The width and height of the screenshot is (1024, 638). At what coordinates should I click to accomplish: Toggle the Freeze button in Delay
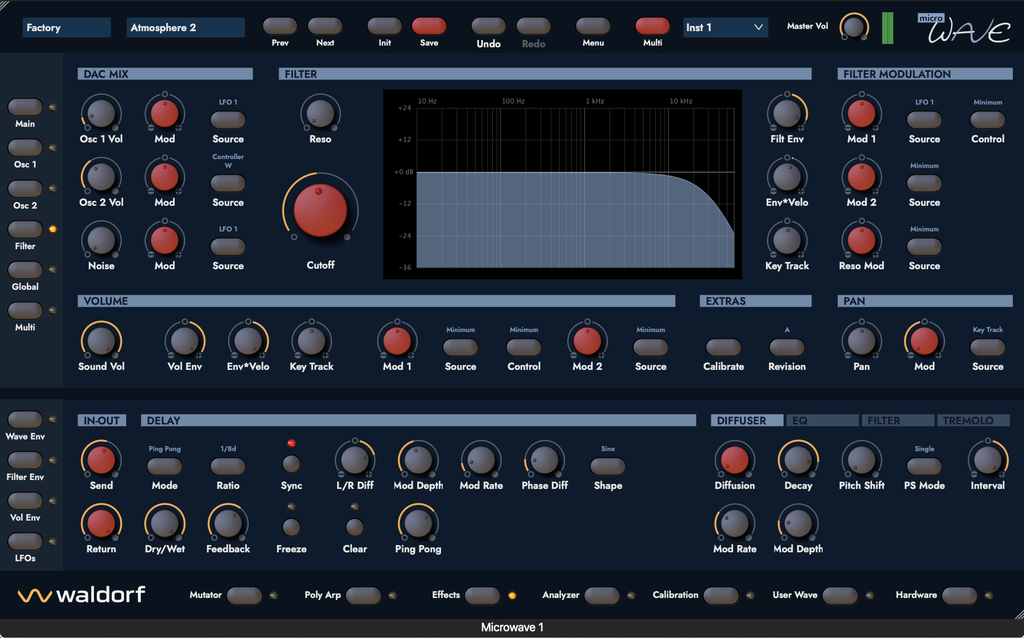[291, 527]
